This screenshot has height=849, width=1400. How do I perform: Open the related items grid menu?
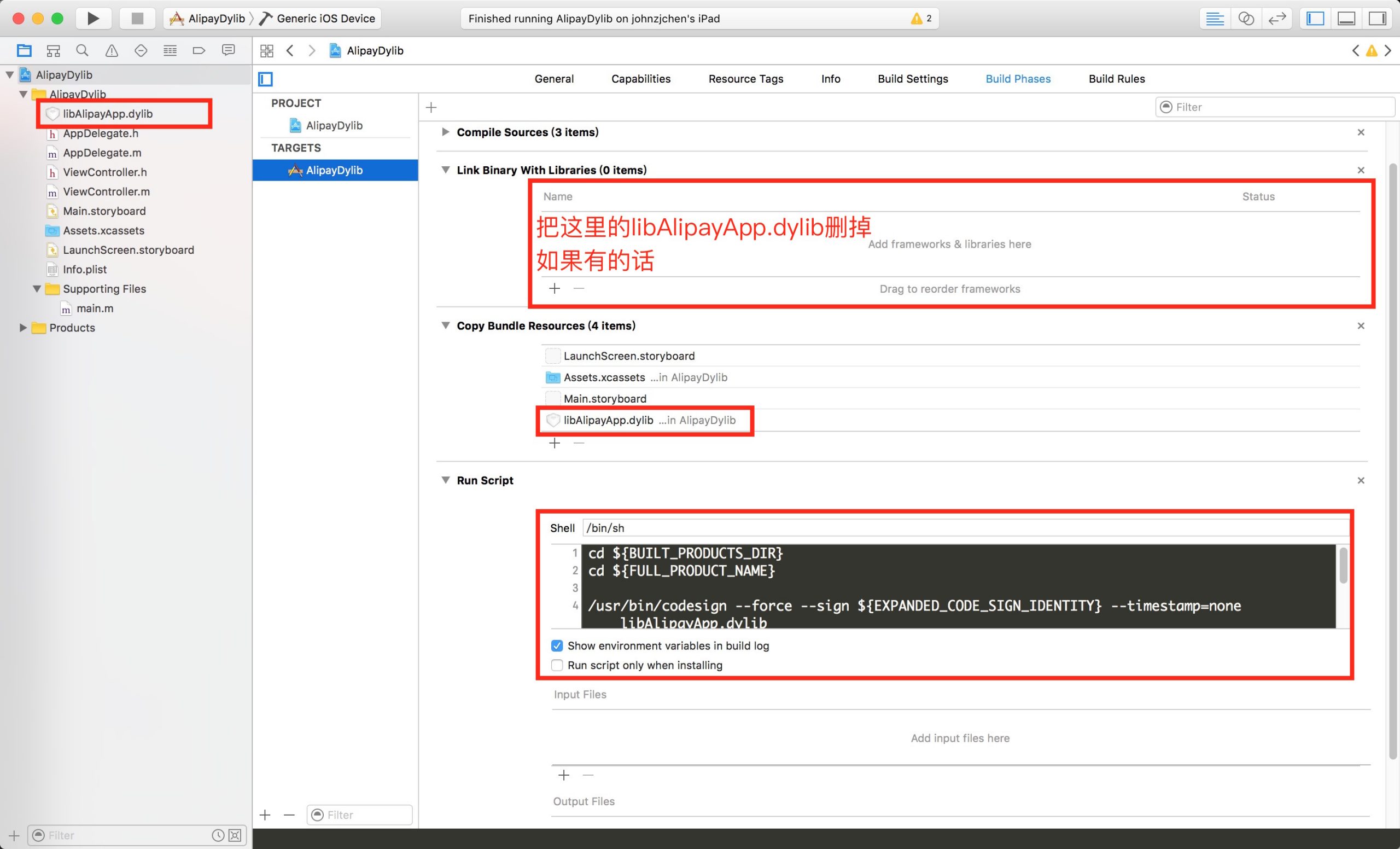pos(266,50)
